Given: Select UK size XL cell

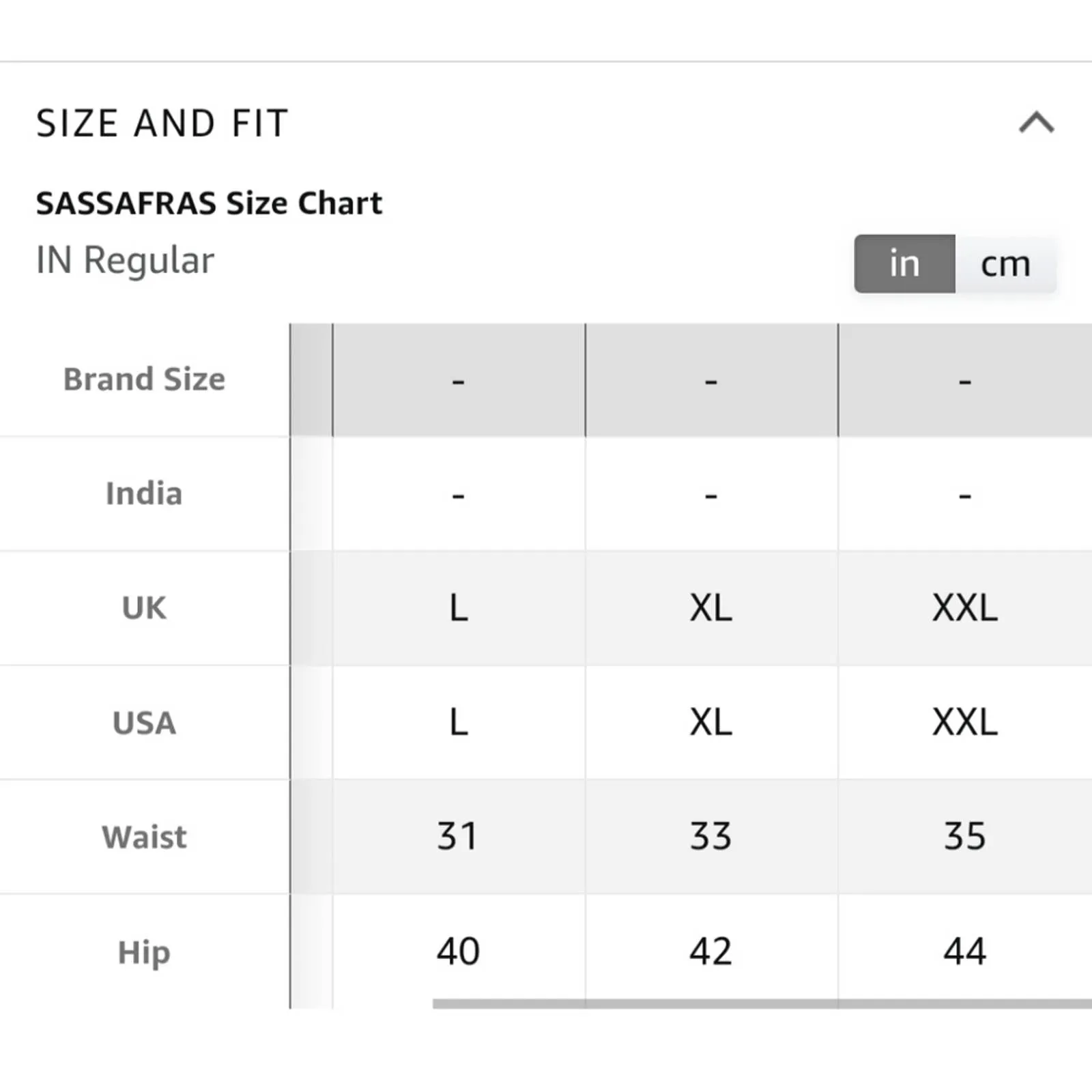Looking at the screenshot, I should point(711,608).
